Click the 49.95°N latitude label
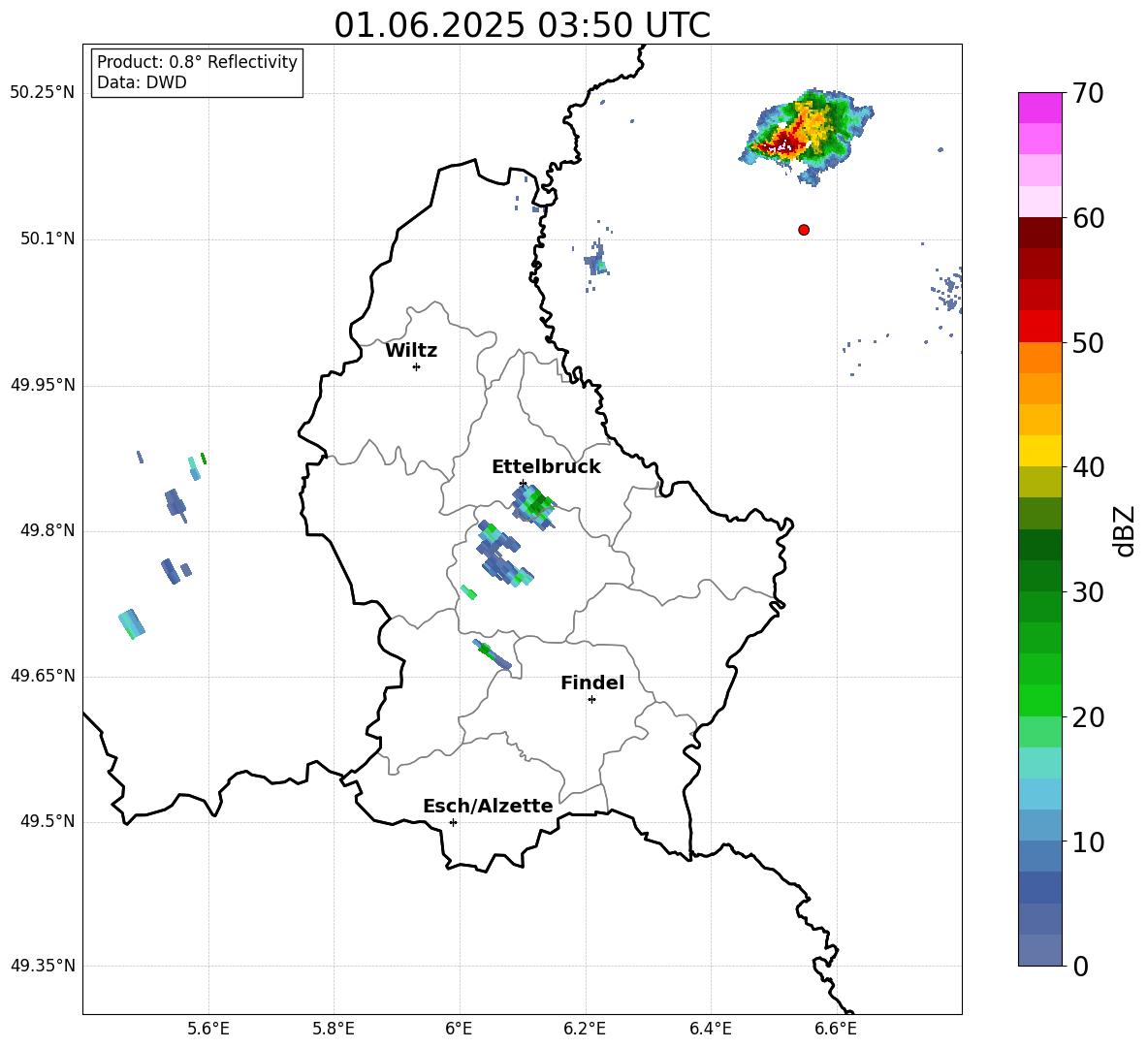This screenshot has height=1048, width=1148. [x=43, y=385]
